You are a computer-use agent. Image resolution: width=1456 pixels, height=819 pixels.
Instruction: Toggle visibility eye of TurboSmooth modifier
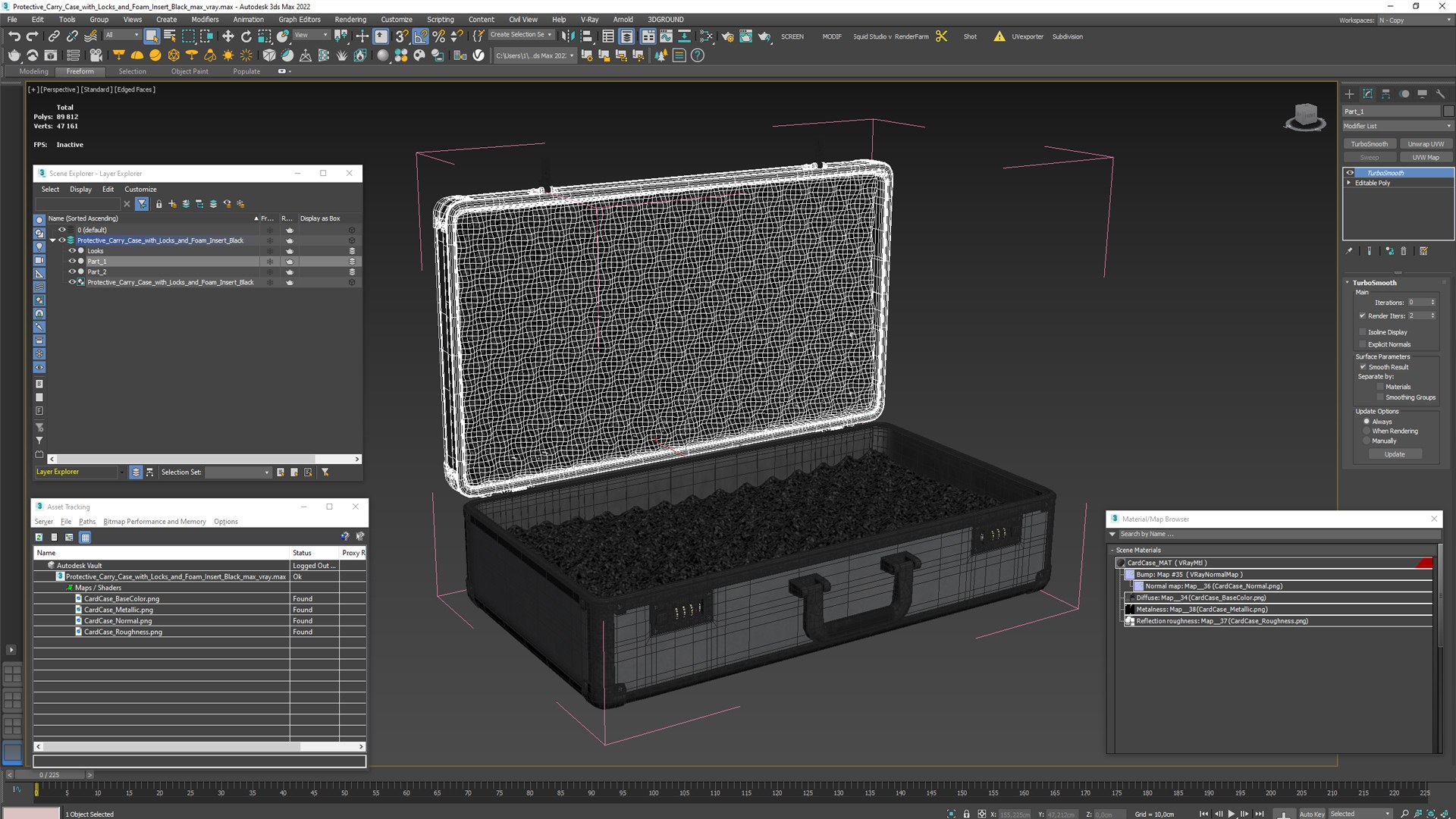(x=1350, y=173)
